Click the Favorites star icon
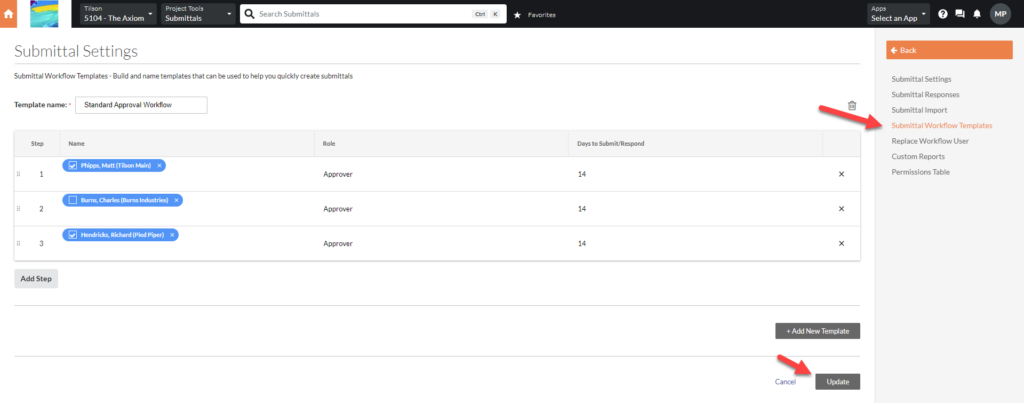This screenshot has width=1024, height=403. click(x=517, y=15)
